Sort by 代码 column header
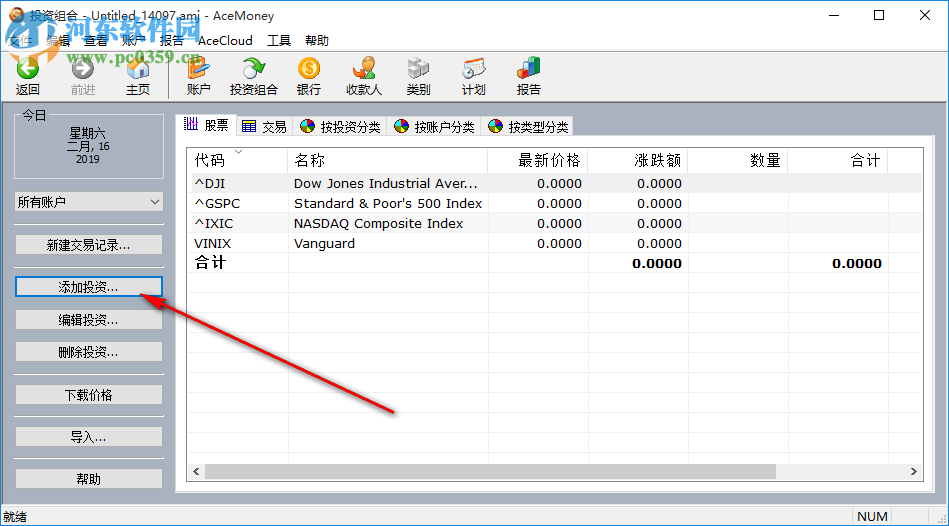 [237, 160]
